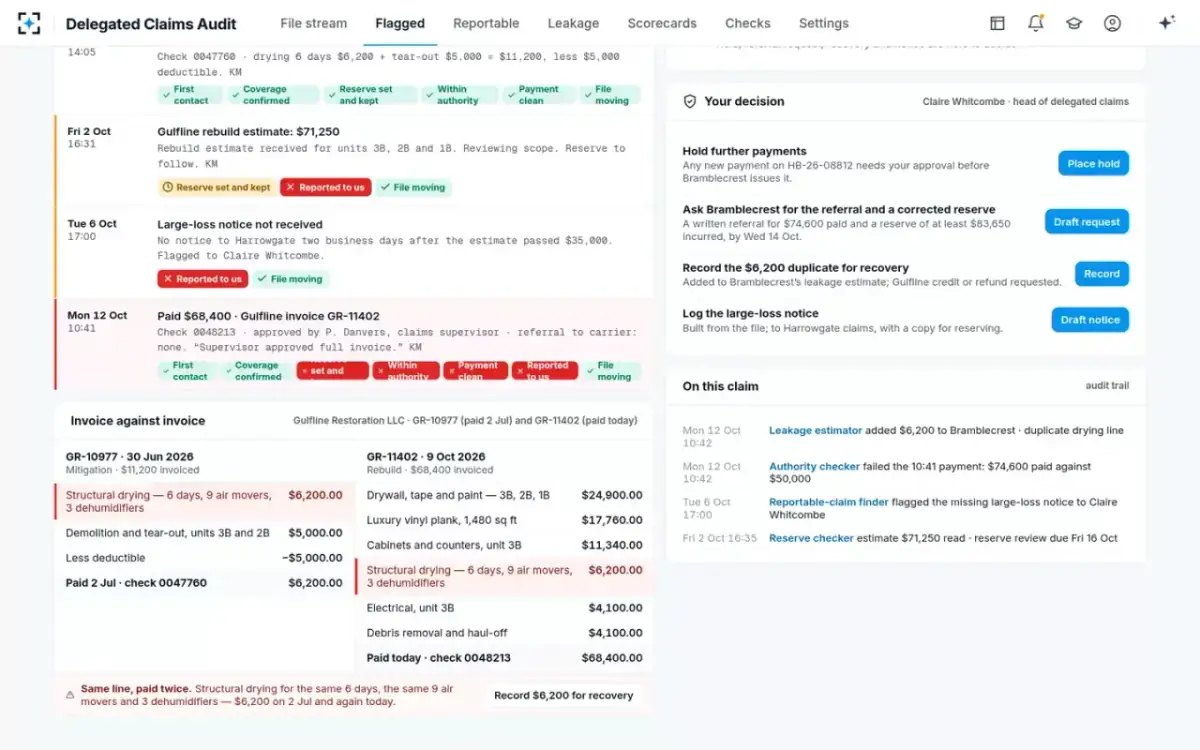Click green Payment clean chip, 14:05 entry

tap(538, 95)
